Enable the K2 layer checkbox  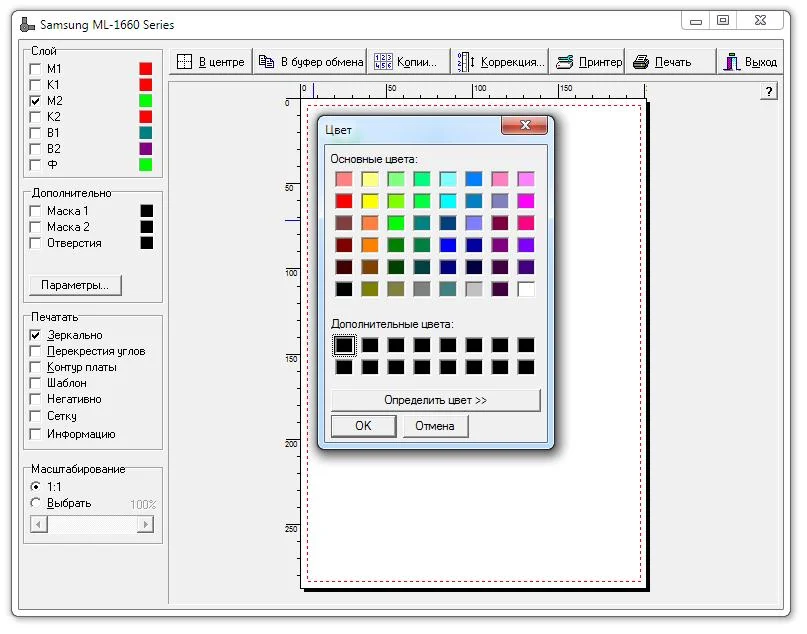[x=35, y=117]
